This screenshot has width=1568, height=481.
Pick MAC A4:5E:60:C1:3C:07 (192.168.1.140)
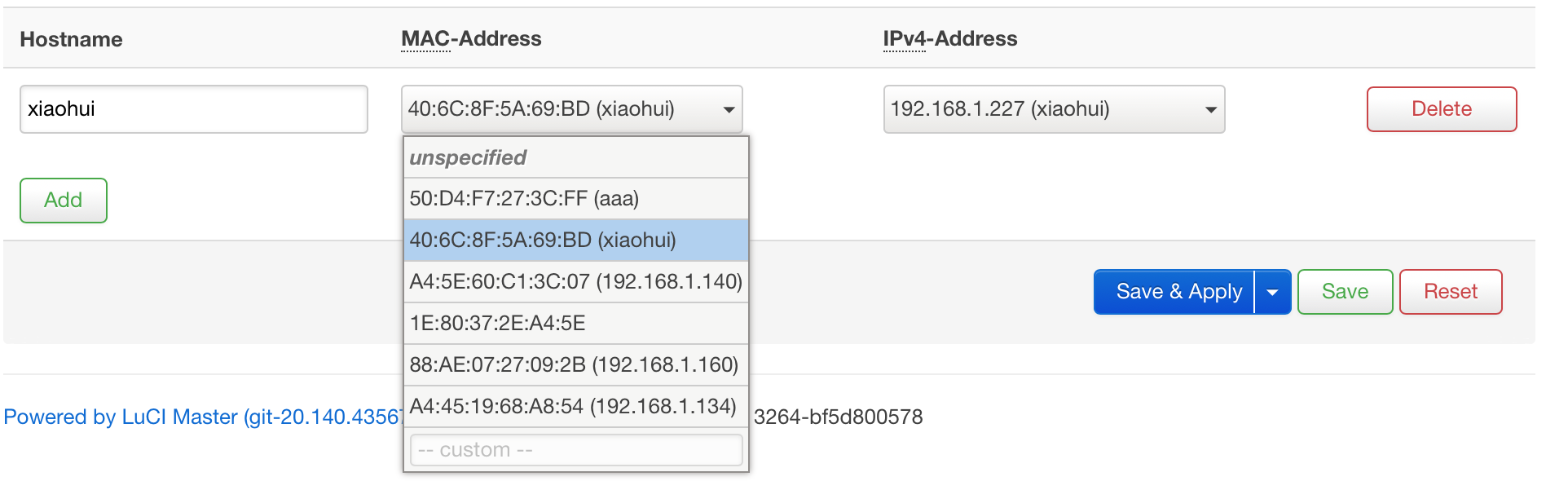tap(575, 282)
